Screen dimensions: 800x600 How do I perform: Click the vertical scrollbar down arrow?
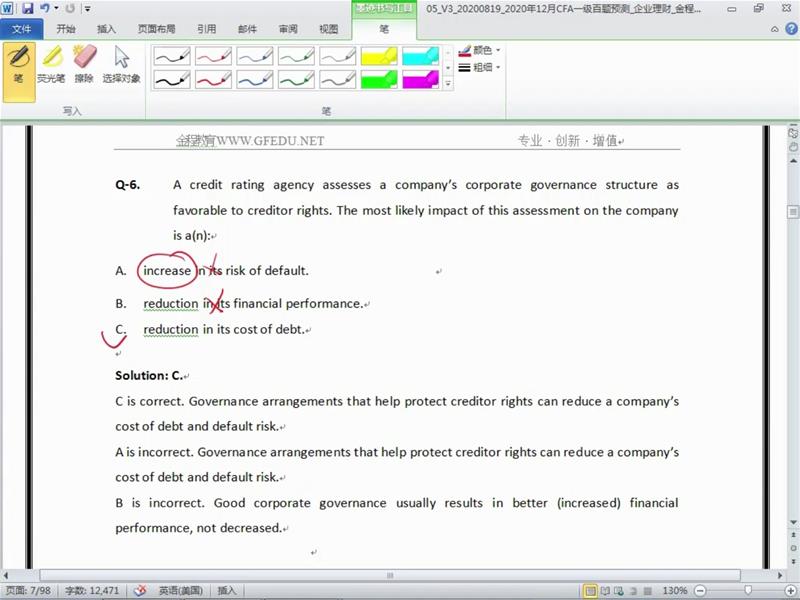[x=793, y=522]
